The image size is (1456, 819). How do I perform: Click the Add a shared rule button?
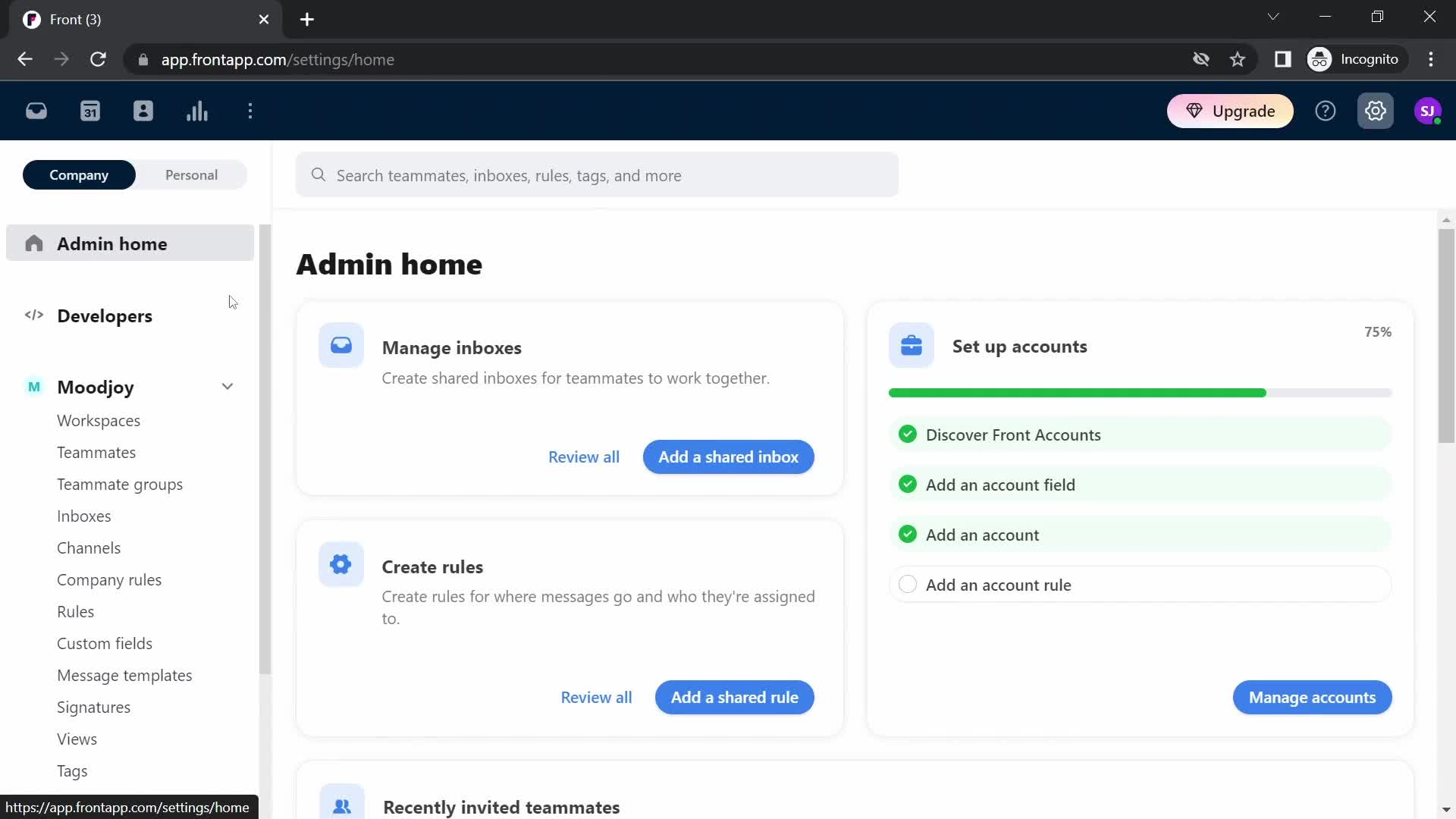[x=735, y=697]
